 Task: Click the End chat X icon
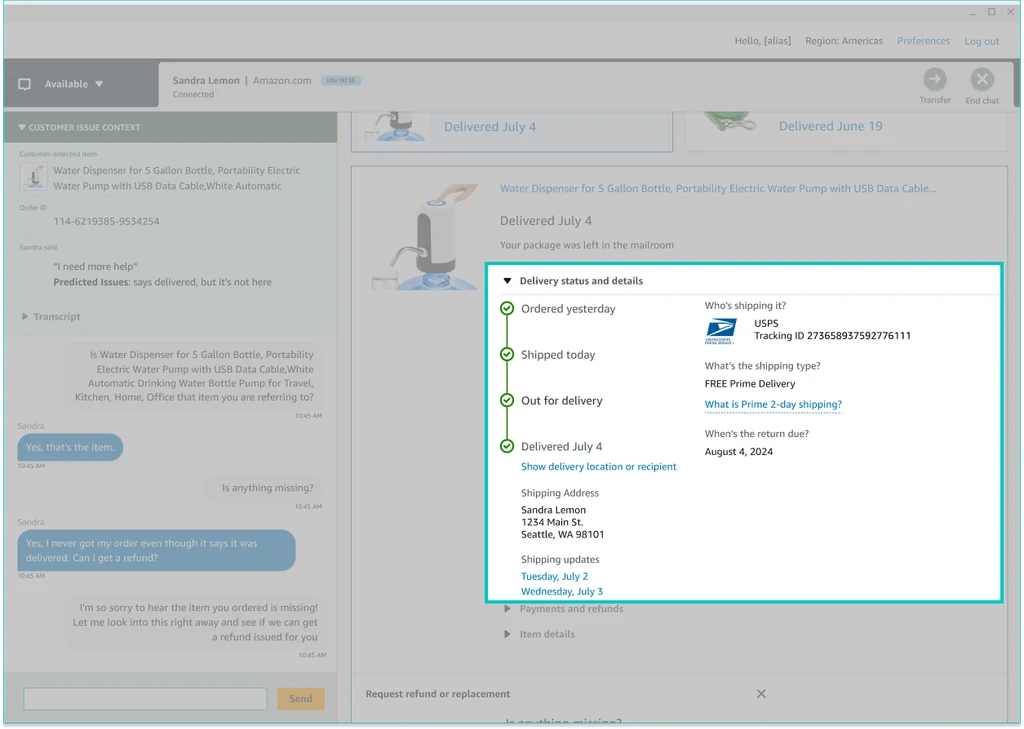982,80
